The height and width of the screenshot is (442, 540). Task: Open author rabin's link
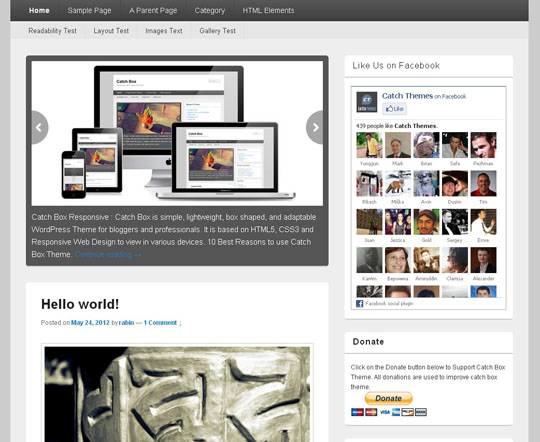(x=126, y=323)
